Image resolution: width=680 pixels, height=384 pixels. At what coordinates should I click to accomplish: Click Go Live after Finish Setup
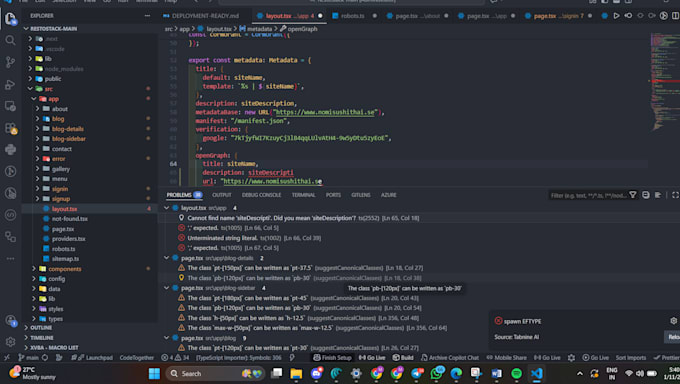372,358
